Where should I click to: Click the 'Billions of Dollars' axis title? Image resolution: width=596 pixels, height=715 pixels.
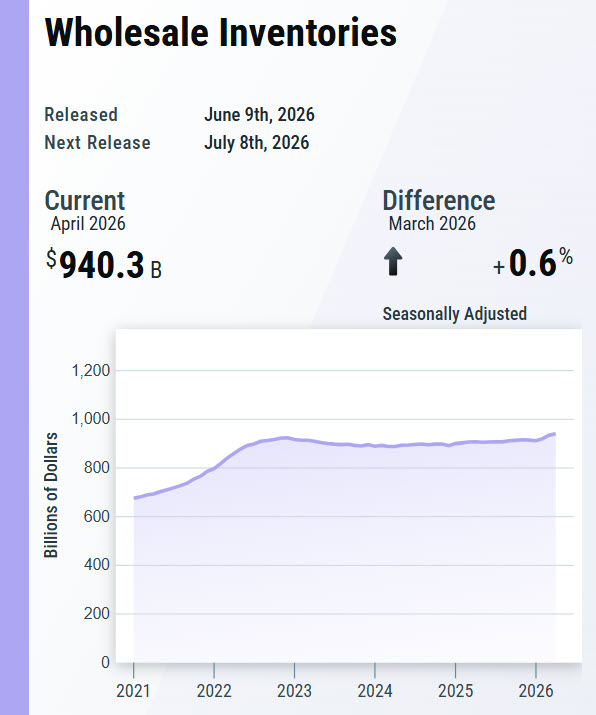pyautogui.click(x=51, y=495)
